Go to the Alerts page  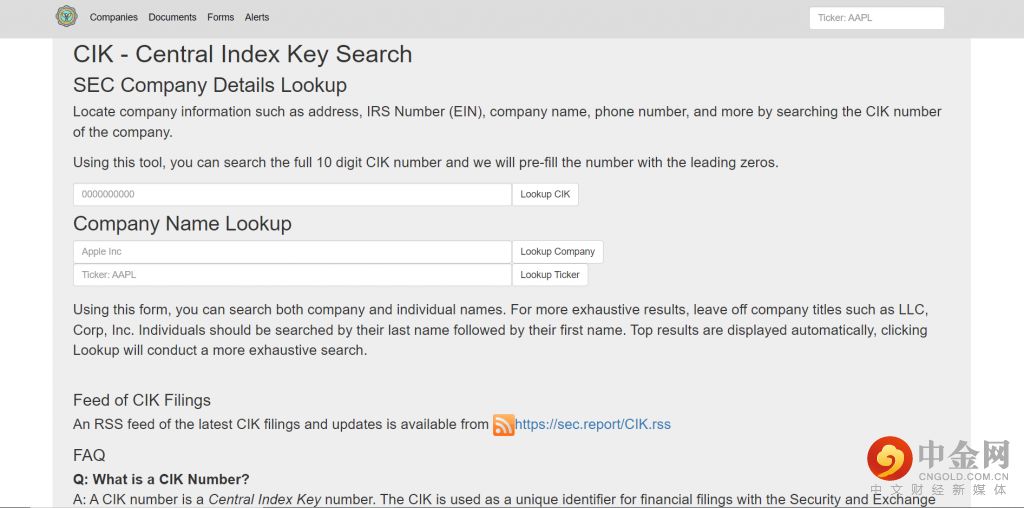[x=257, y=17]
